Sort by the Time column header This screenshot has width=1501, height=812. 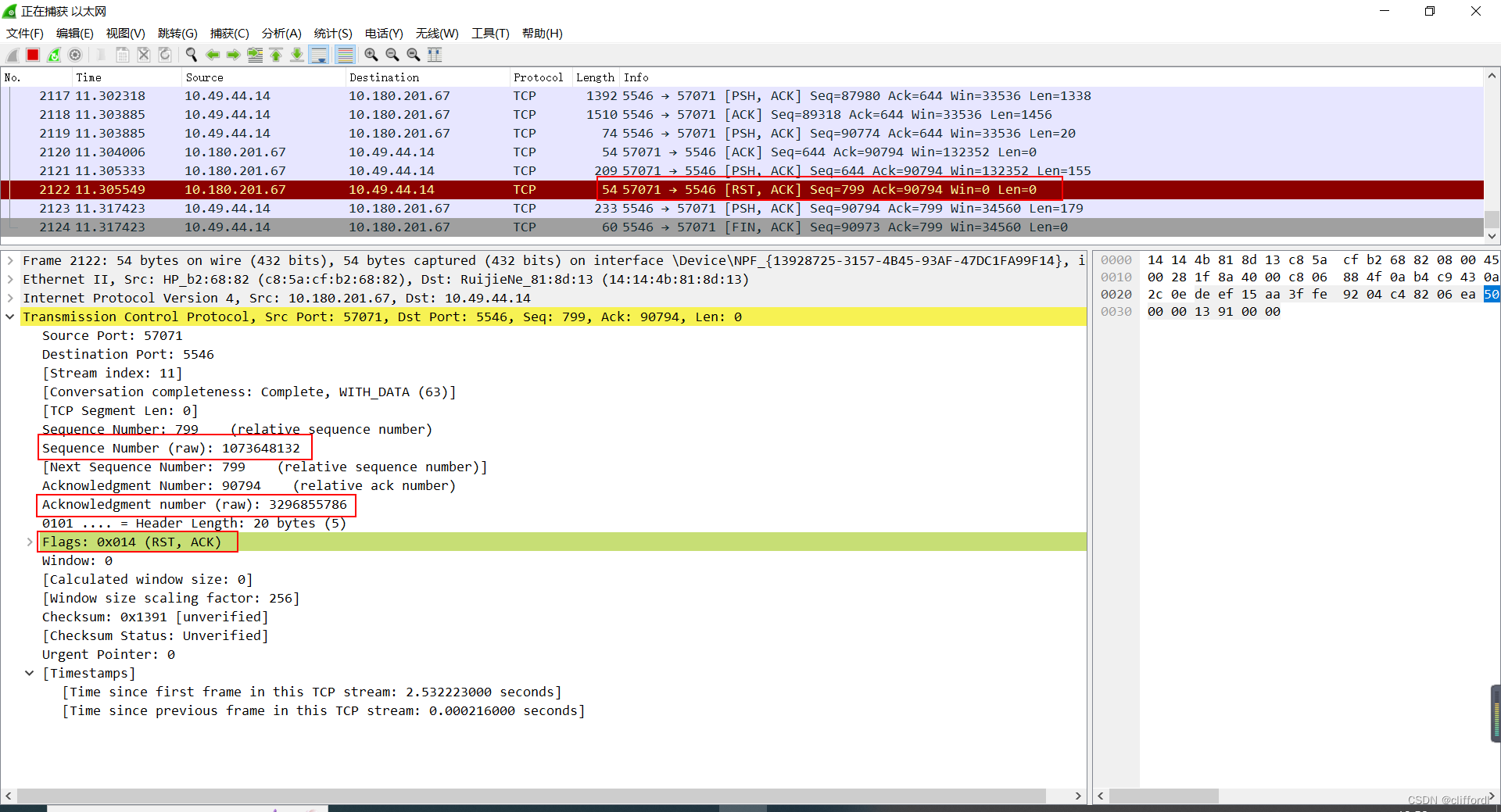[126, 77]
